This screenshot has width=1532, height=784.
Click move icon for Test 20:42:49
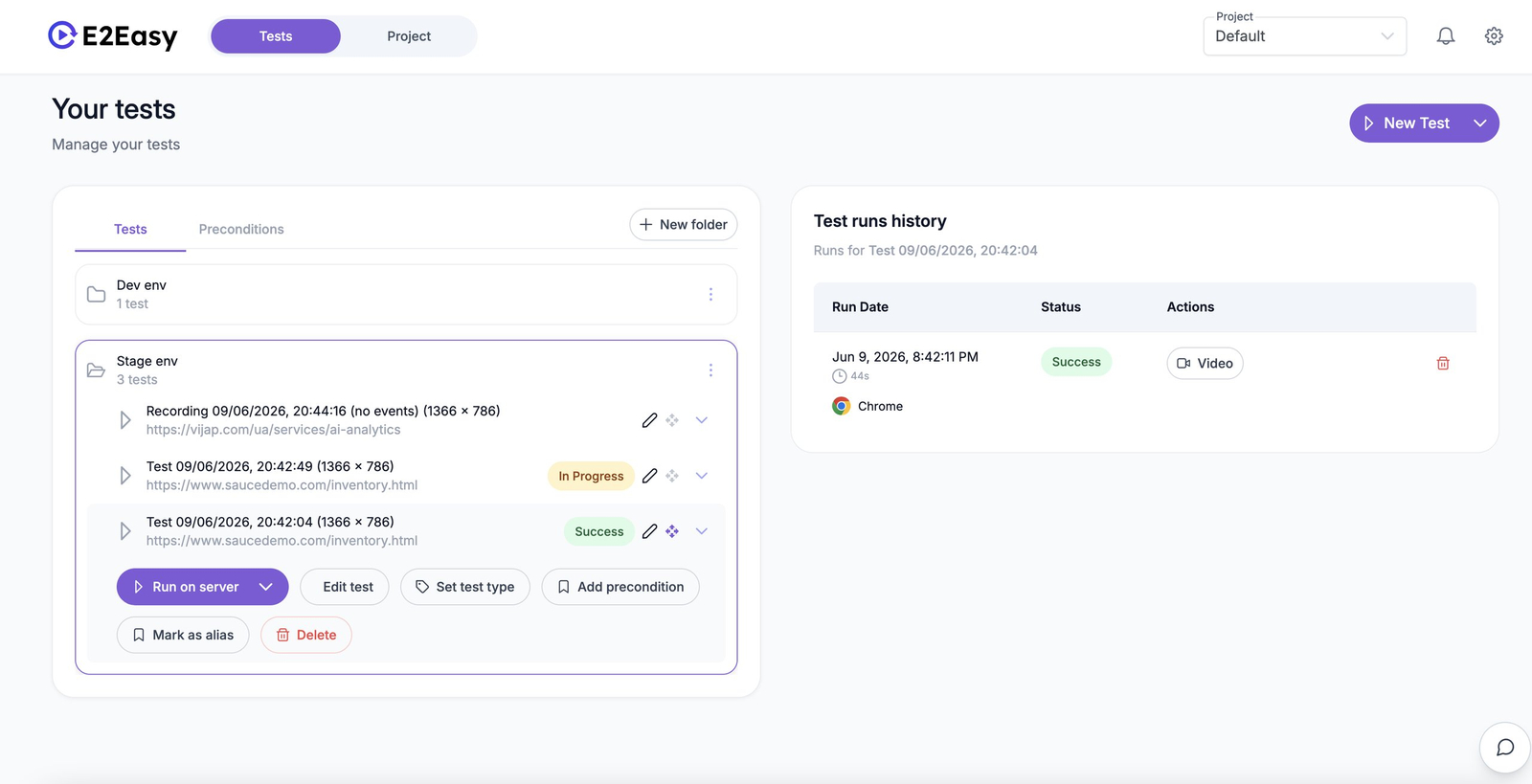point(672,476)
